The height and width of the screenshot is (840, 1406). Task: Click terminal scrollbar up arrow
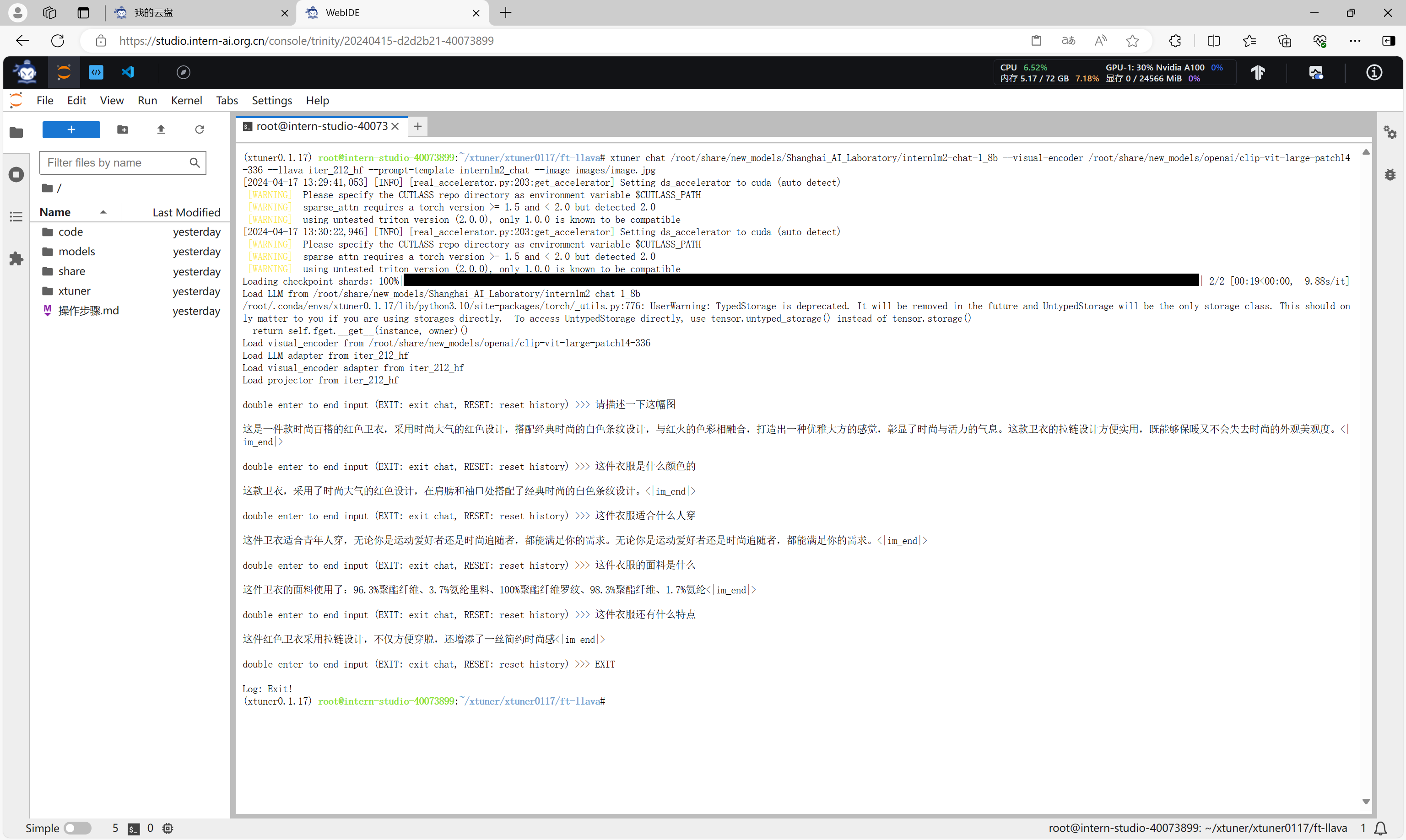tap(1365, 152)
